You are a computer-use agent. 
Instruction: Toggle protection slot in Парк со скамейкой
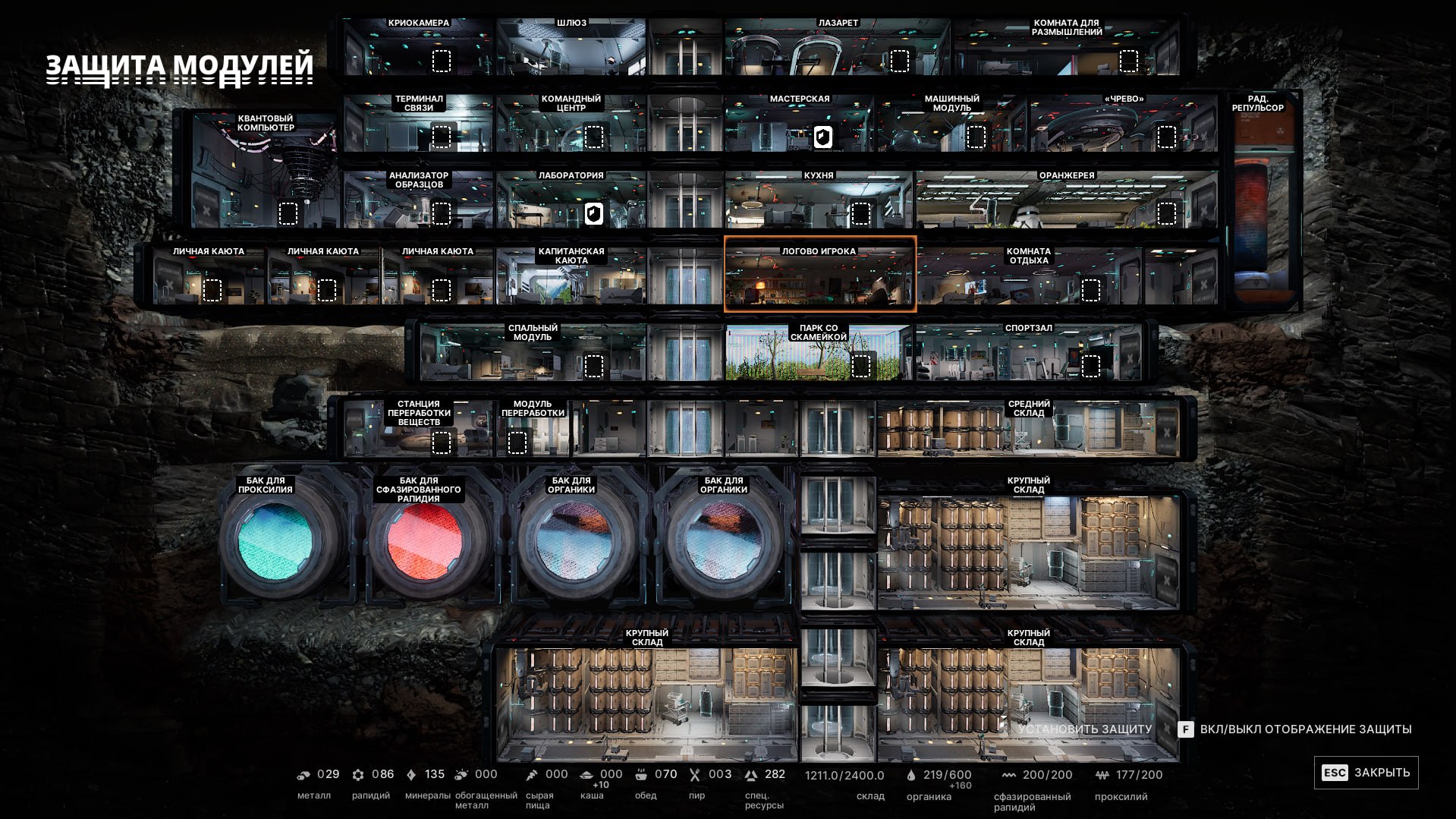861,367
